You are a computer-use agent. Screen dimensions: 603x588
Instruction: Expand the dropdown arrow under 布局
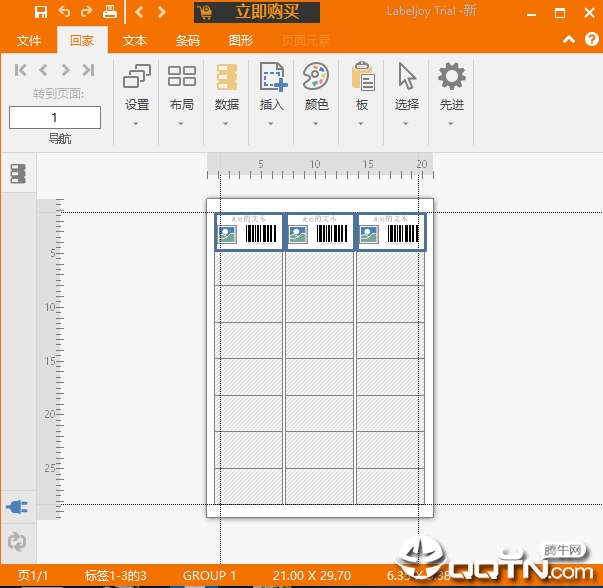pos(181,125)
